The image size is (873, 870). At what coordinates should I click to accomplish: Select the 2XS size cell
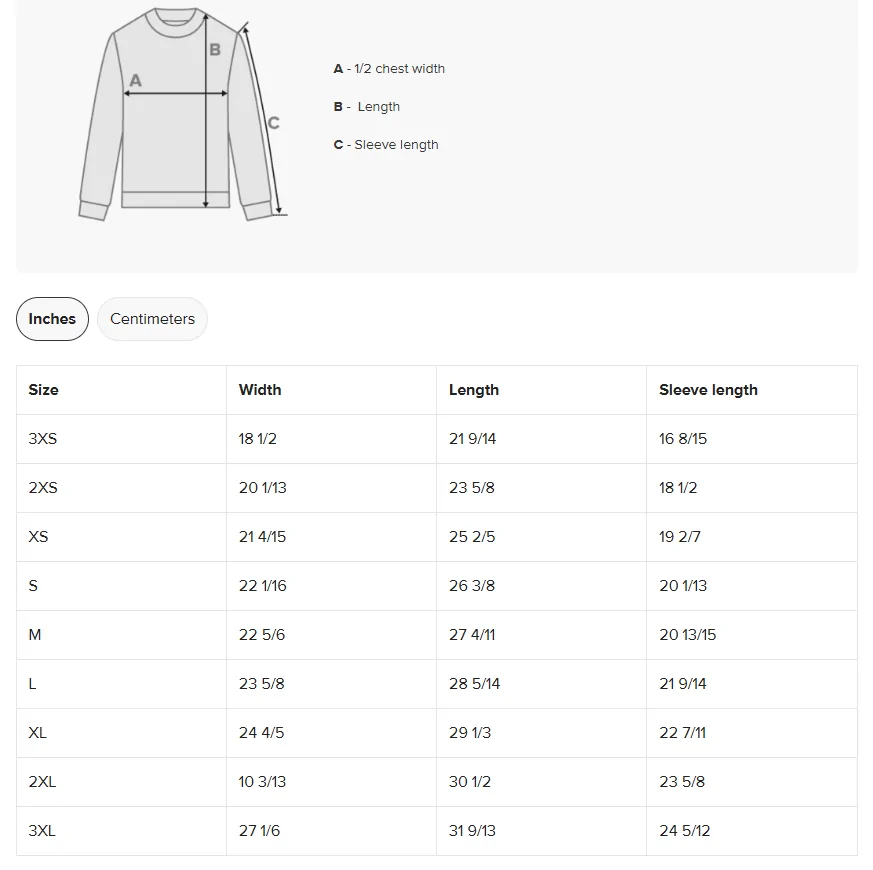tap(121, 488)
